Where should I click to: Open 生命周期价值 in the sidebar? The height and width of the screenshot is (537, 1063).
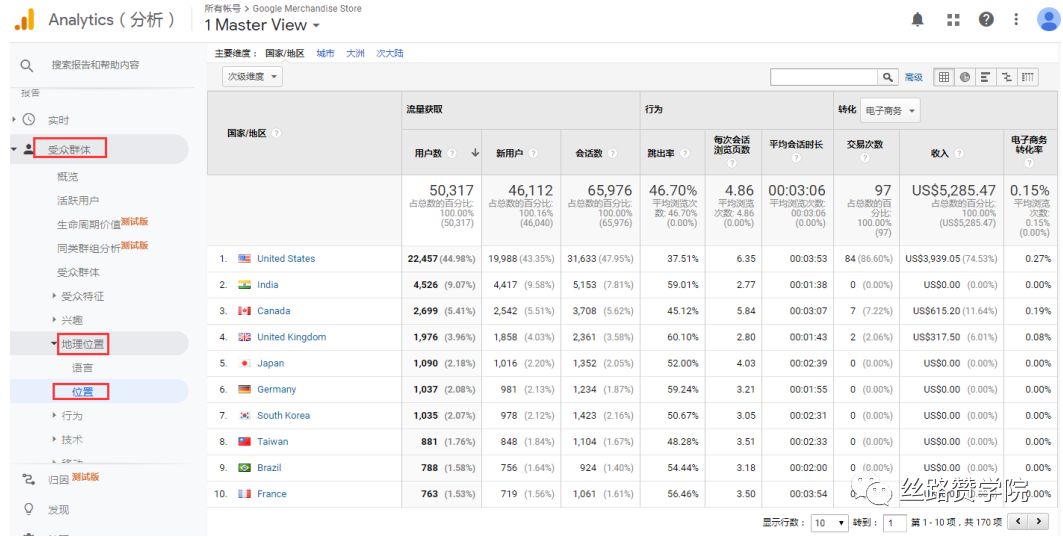[89, 224]
